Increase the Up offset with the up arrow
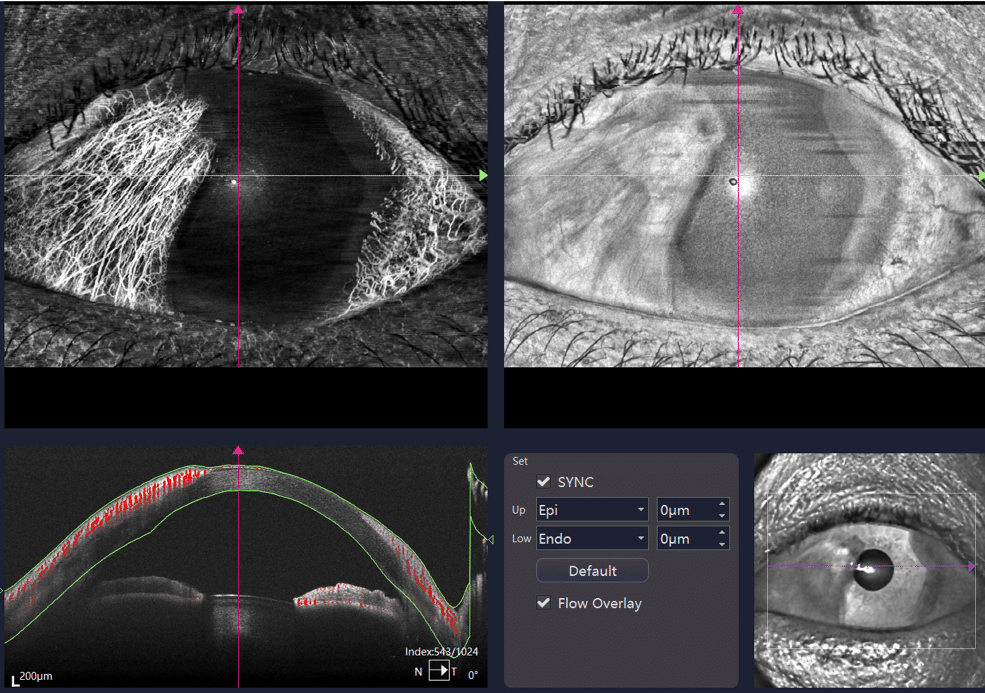Screen dimensions: 985x693 coord(722,504)
